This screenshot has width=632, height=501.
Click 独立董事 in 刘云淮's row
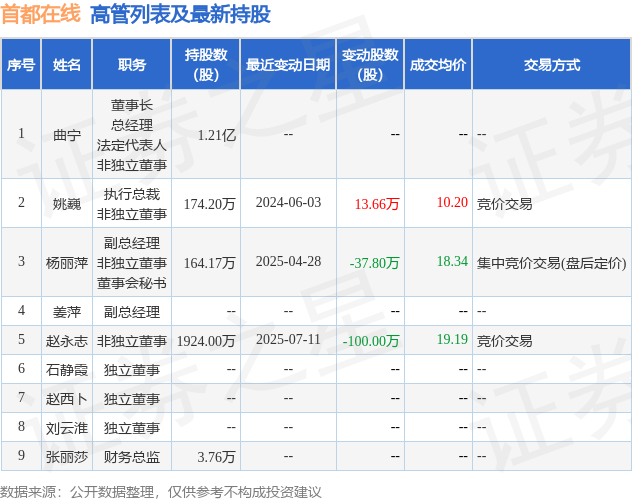click(132, 428)
